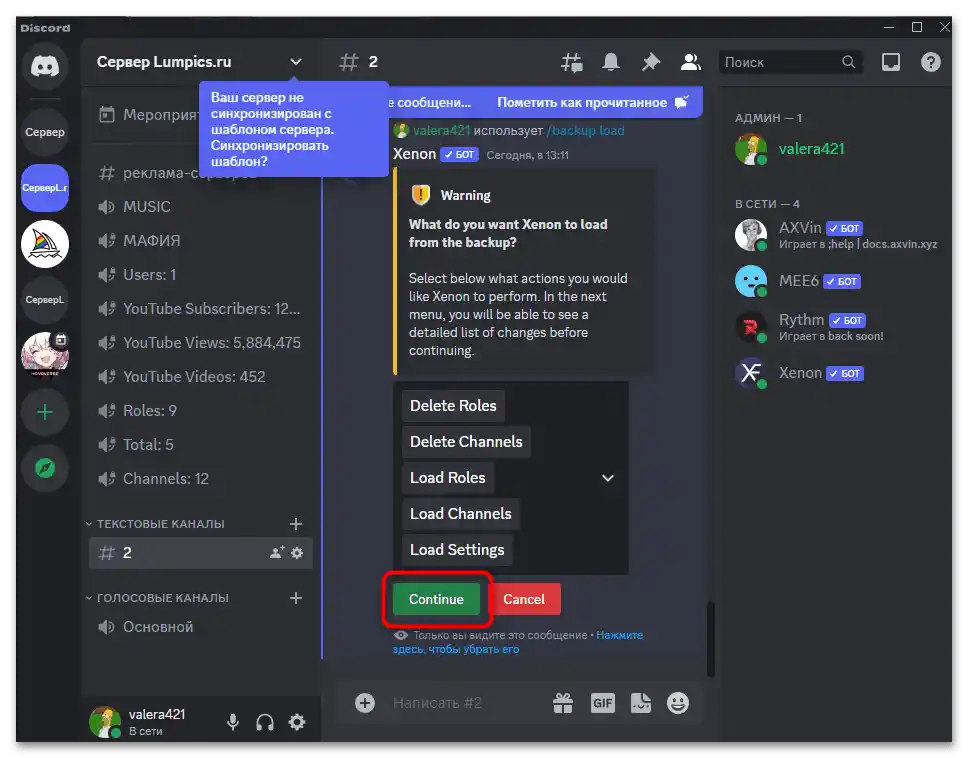Open valera421 user panel avatar
The height and width of the screenshot is (758, 968).
[x=105, y=722]
